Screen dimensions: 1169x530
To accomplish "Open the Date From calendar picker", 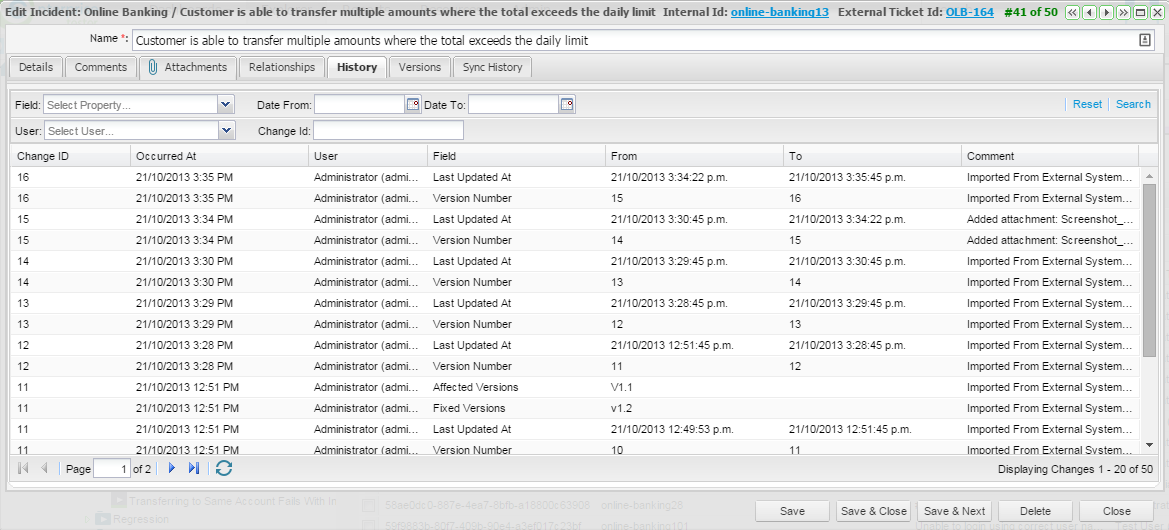I will 413,104.
